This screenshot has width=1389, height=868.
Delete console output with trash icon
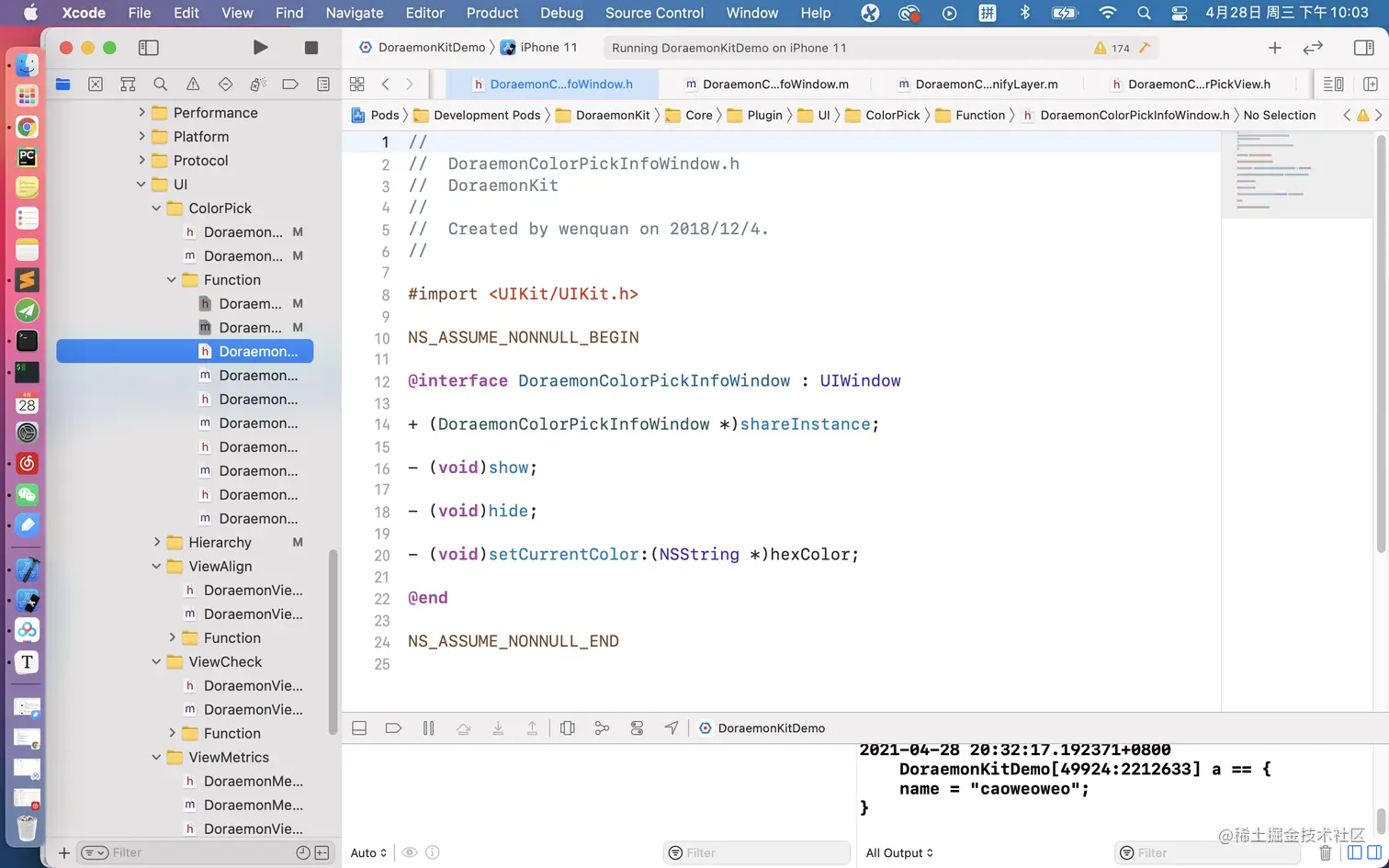[x=1325, y=853]
